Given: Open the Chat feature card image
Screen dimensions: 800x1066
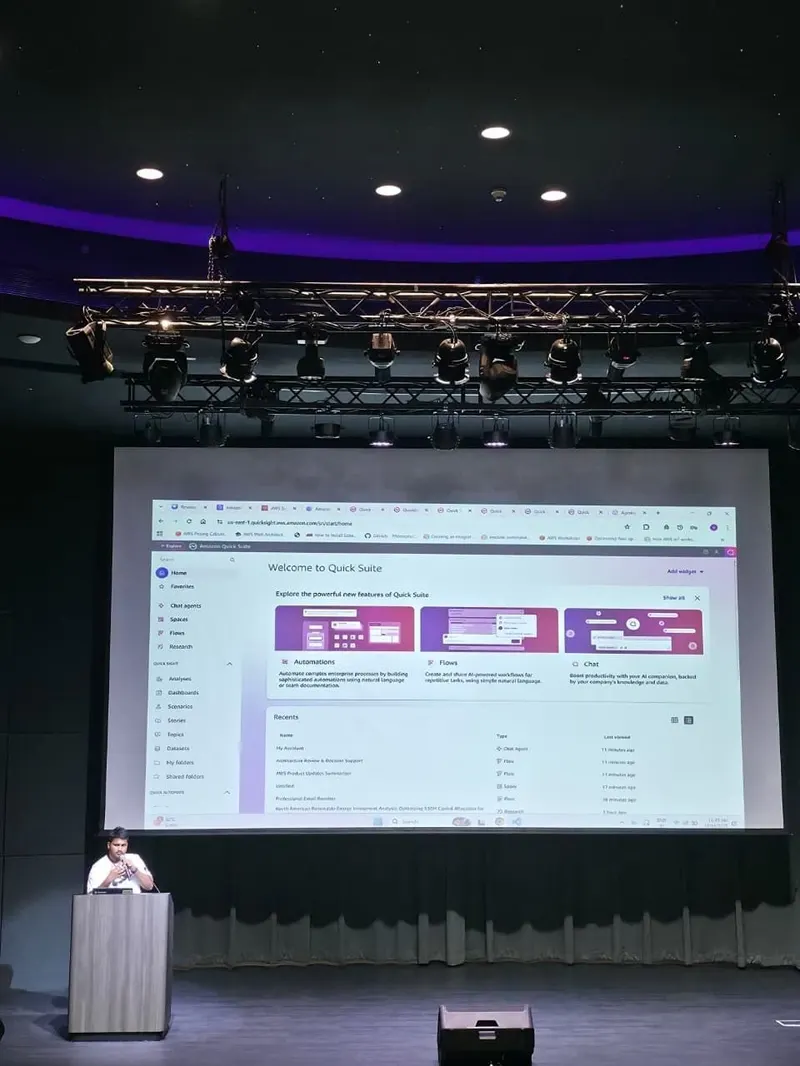Looking at the screenshot, I should (633, 632).
